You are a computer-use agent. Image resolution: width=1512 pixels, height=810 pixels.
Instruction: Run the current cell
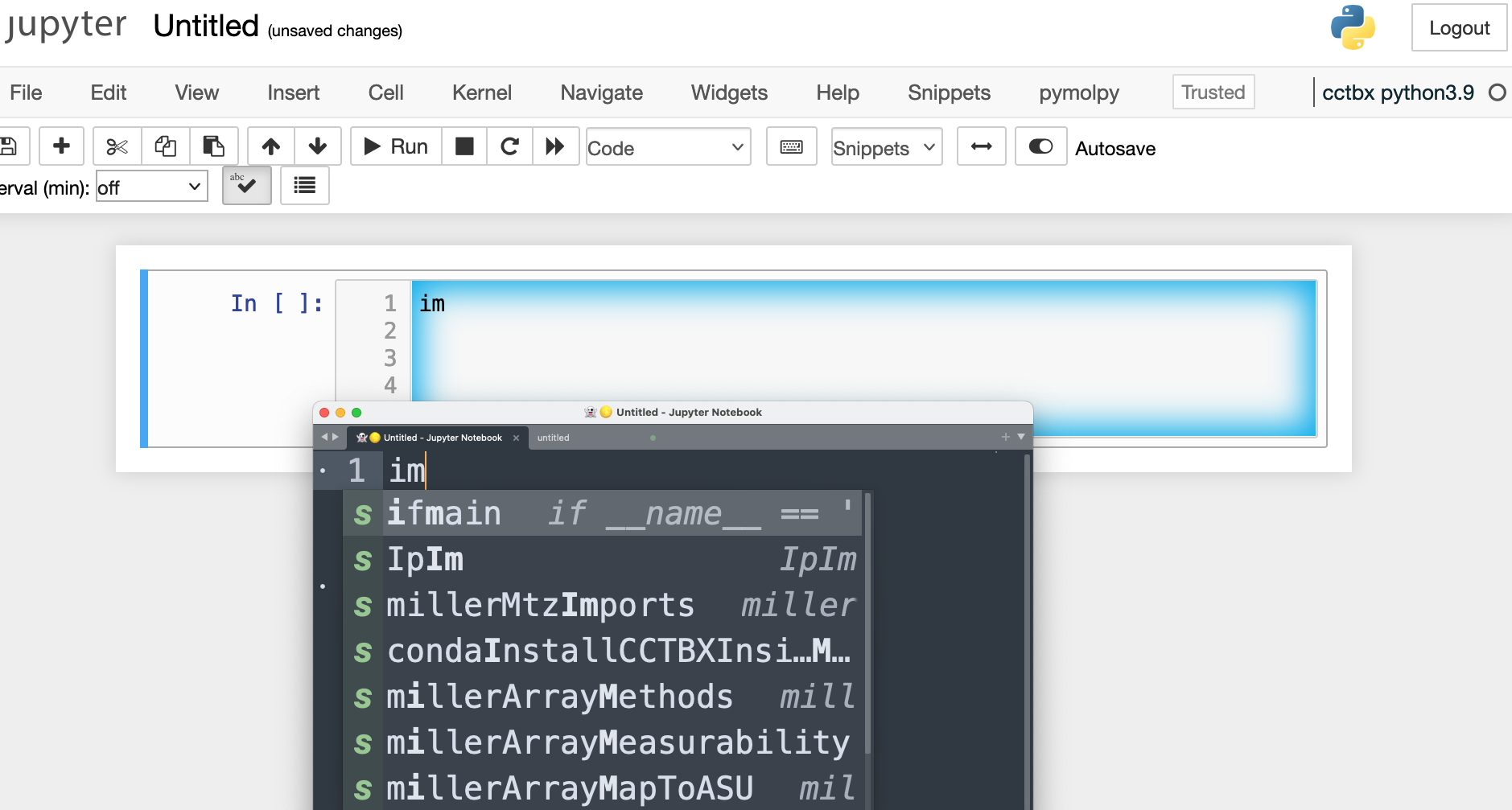tap(396, 146)
